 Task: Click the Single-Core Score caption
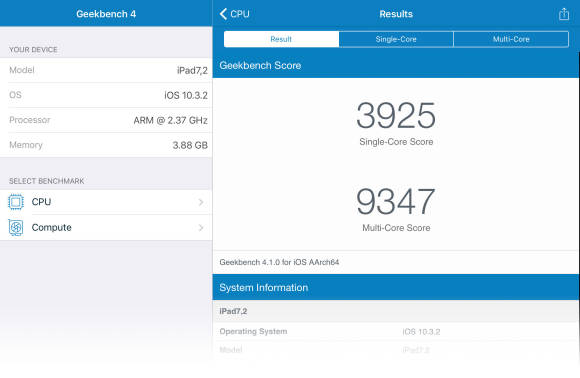[396, 142]
